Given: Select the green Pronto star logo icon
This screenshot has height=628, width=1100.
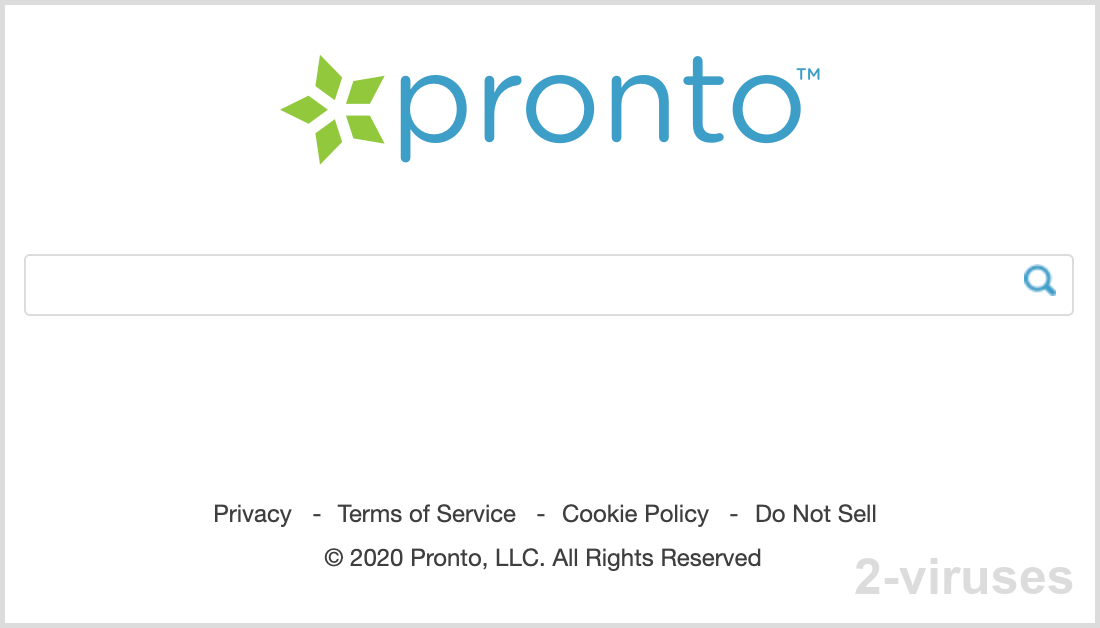Looking at the screenshot, I should 330,106.
